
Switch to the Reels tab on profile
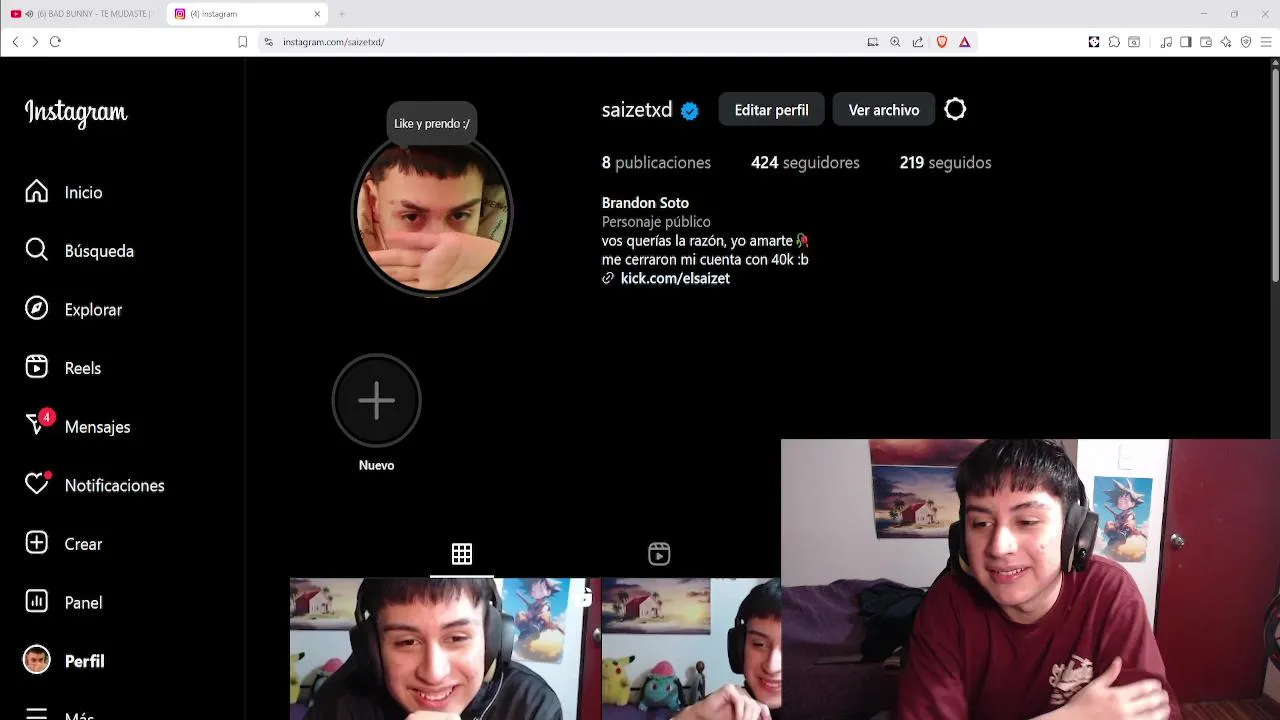click(x=659, y=554)
